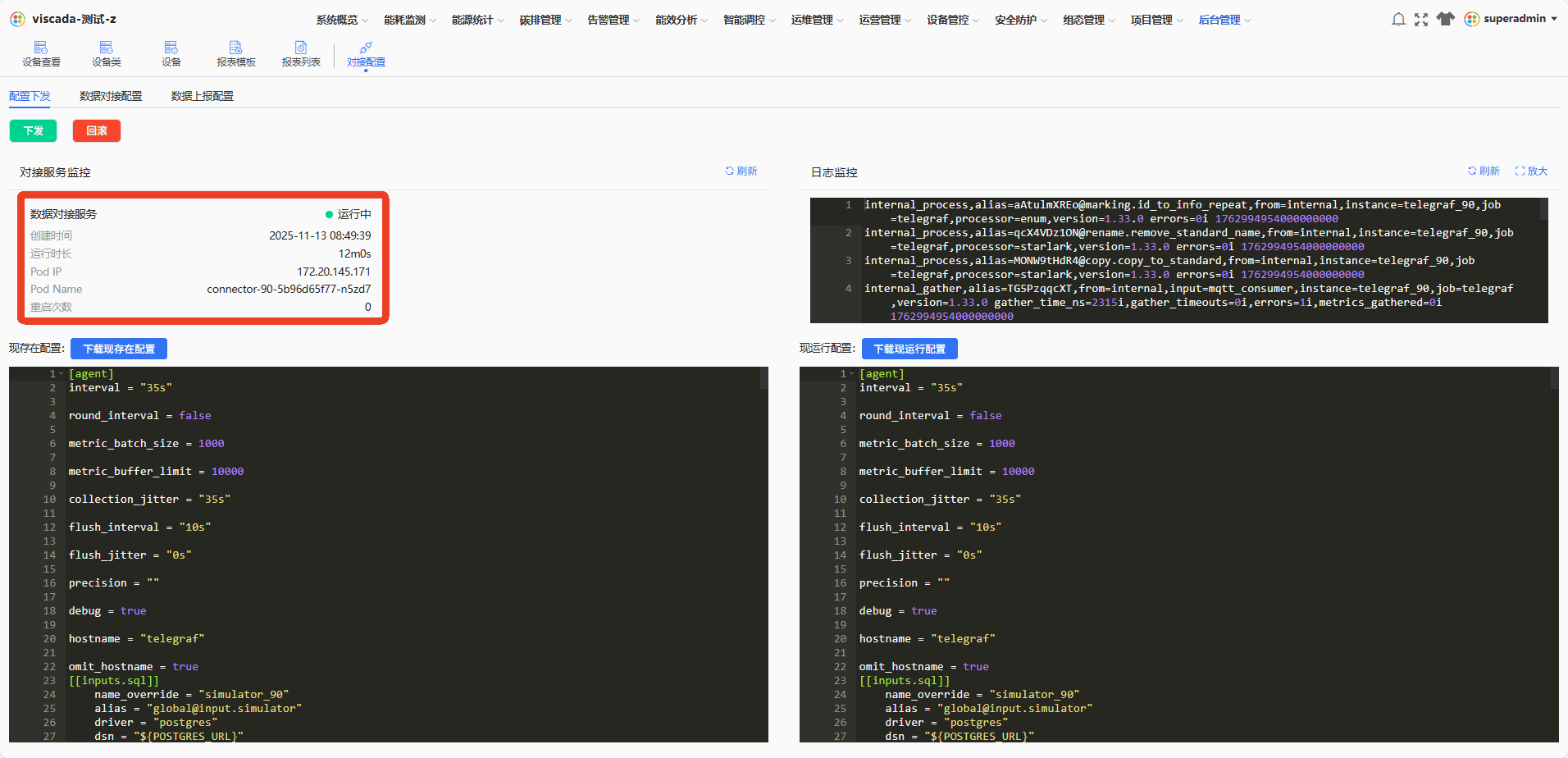Toggle the fullscreen icon in header
This screenshot has height=758, width=1568.
click(1421, 19)
